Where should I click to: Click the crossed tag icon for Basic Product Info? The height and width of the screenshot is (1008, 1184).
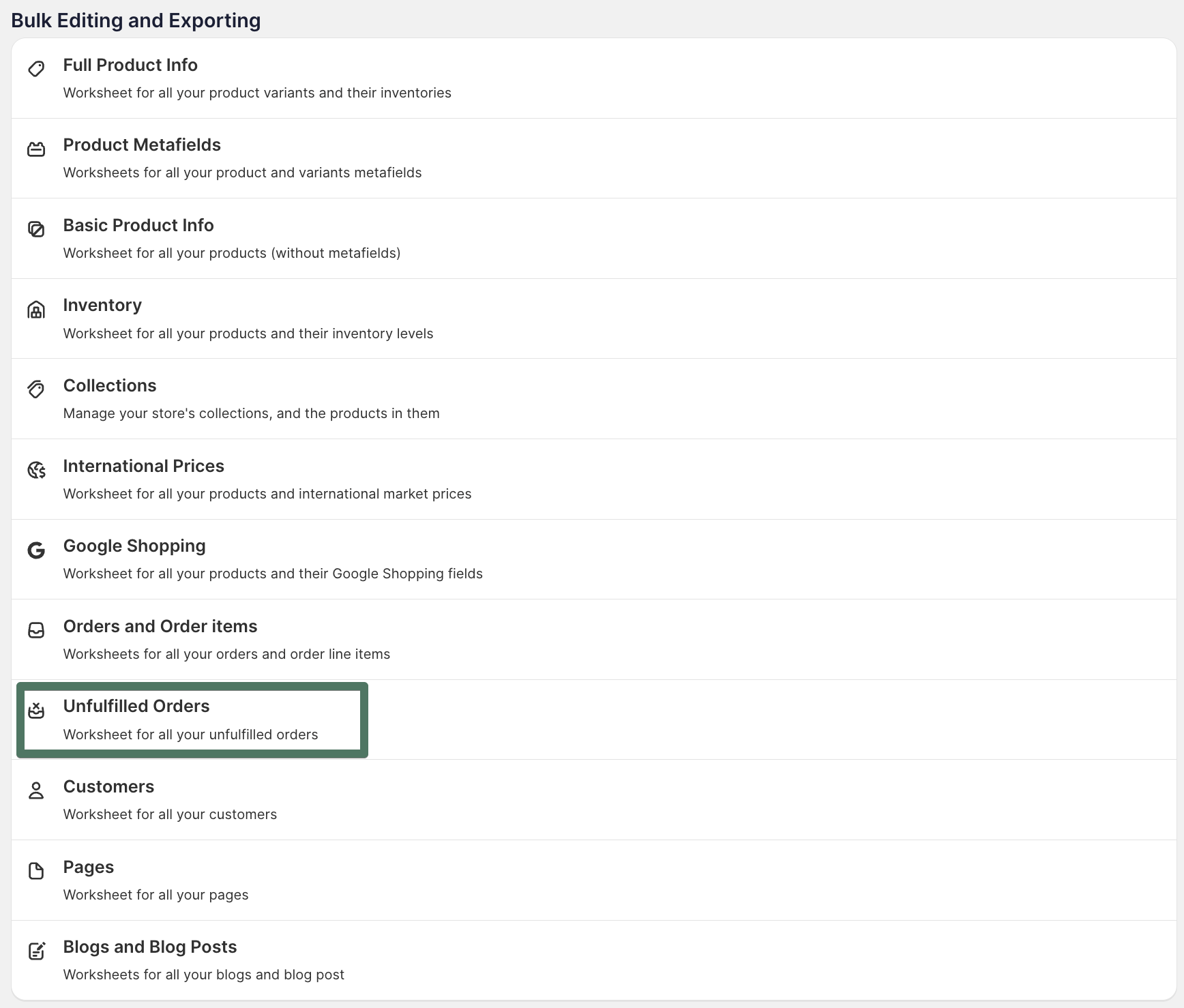pos(36,229)
